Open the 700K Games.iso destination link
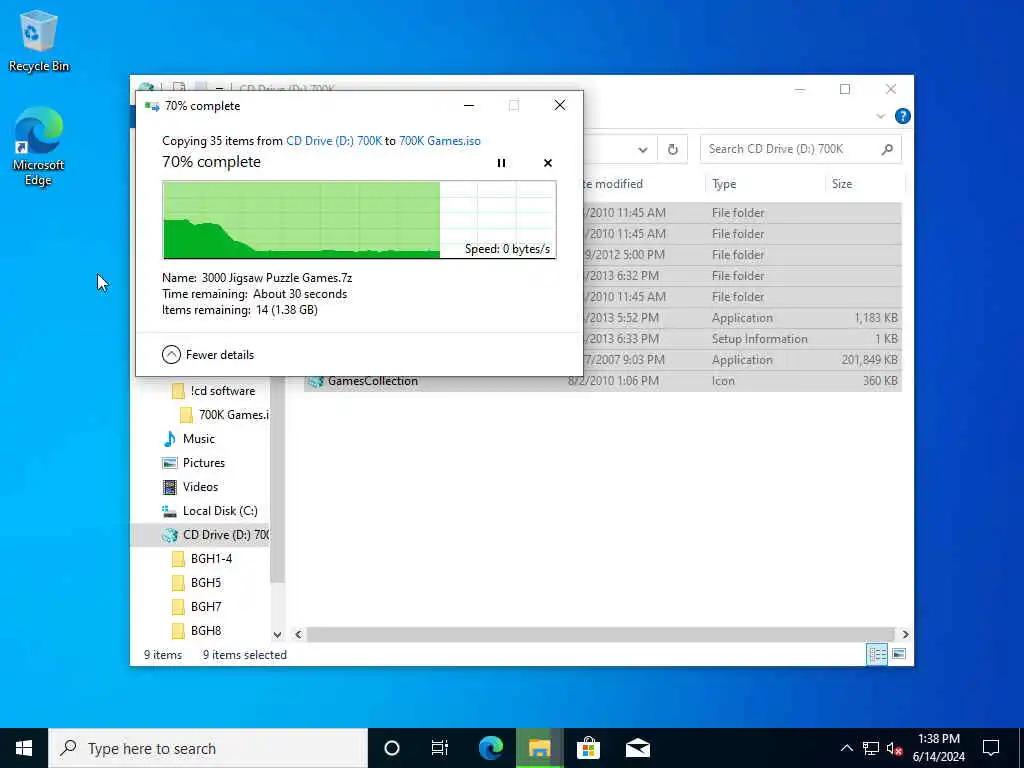This screenshot has width=1024, height=768. pyautogui.click(x=440, y=141)
